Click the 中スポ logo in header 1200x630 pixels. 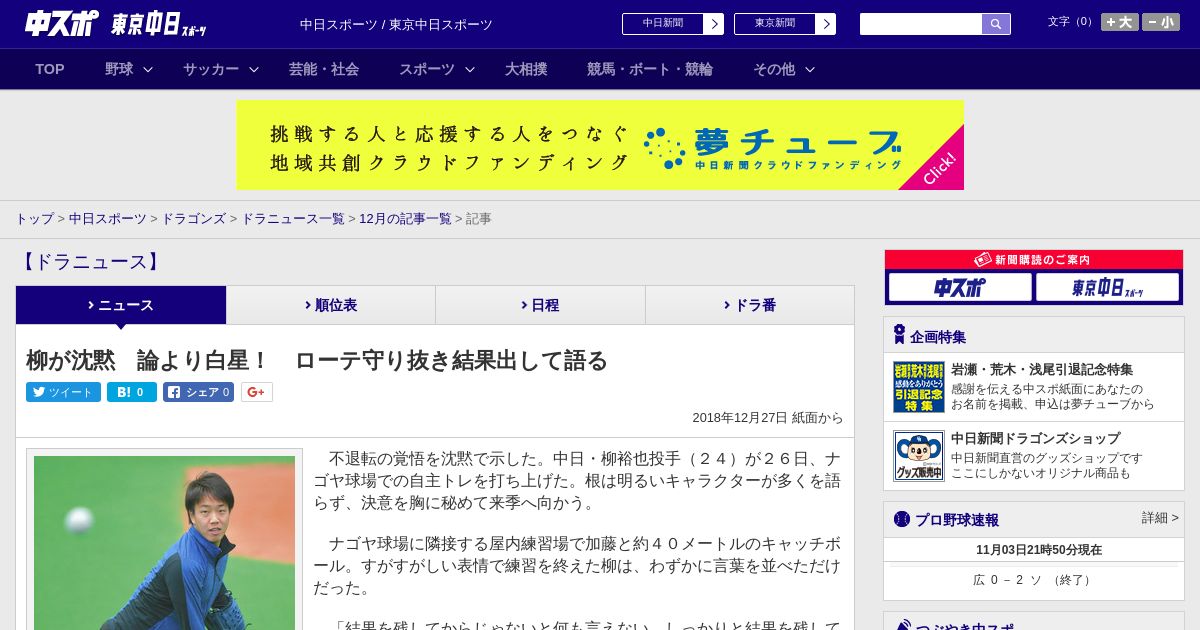point(61,23)
